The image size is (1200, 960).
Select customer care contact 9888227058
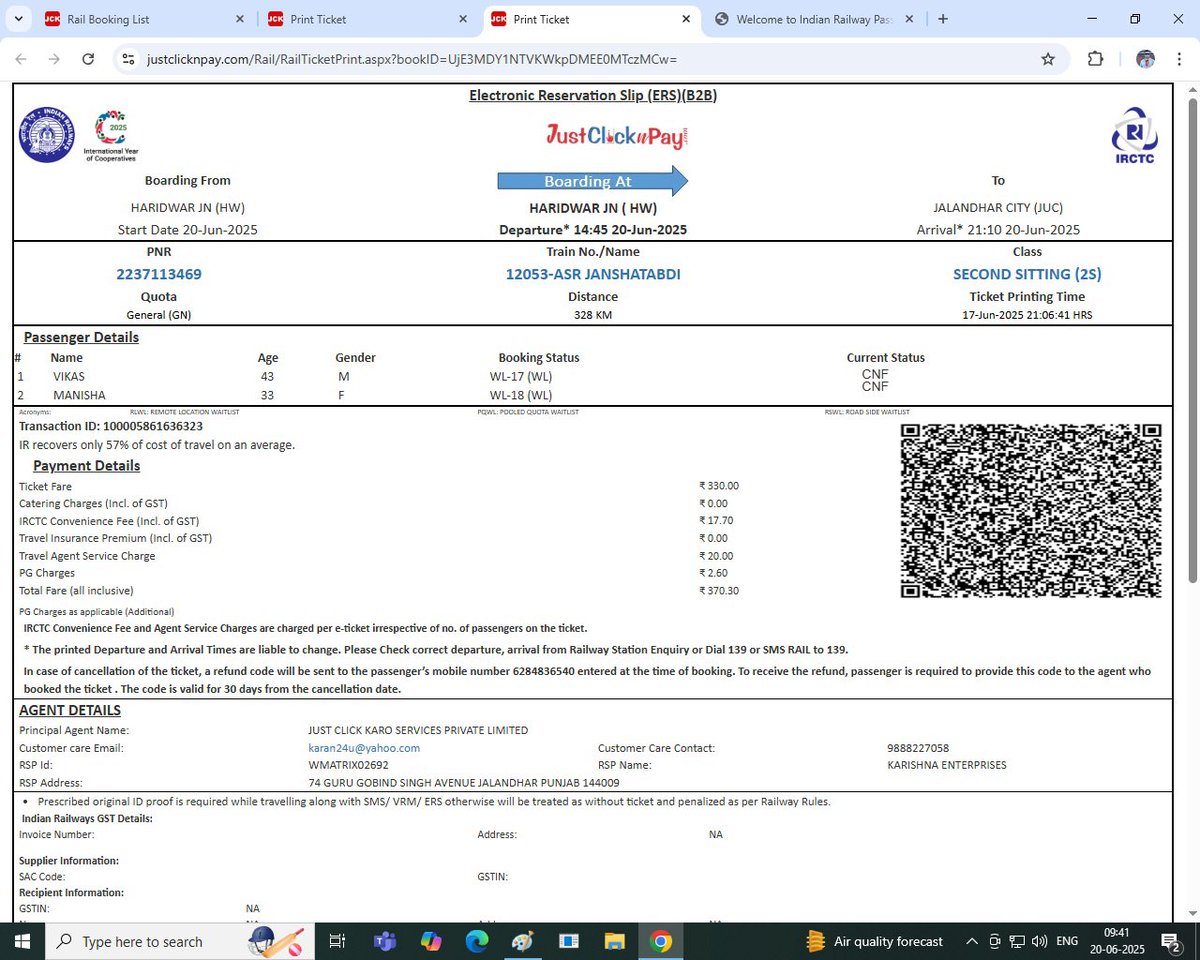(918, 748)
